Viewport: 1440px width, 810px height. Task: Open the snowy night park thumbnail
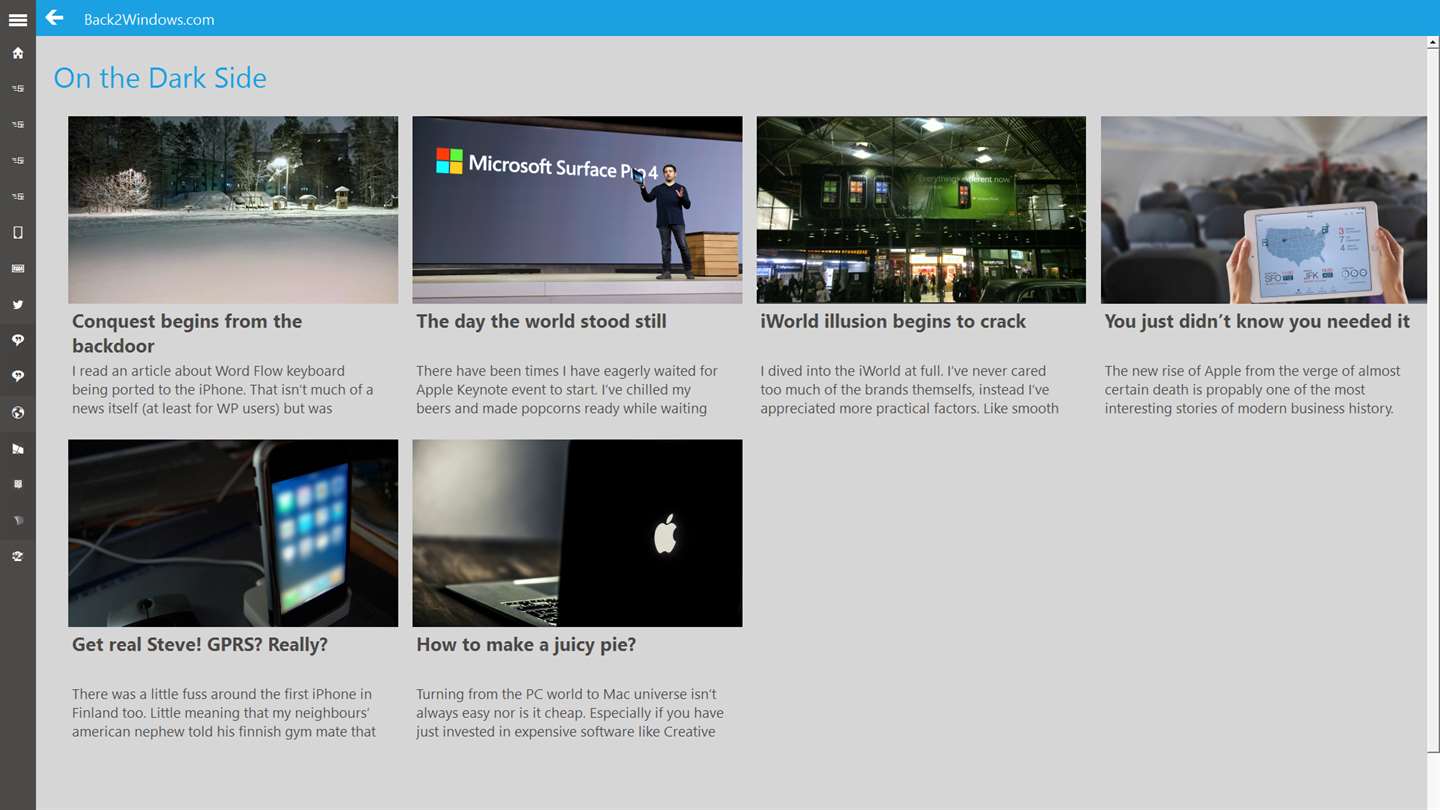tap(233, 210)
